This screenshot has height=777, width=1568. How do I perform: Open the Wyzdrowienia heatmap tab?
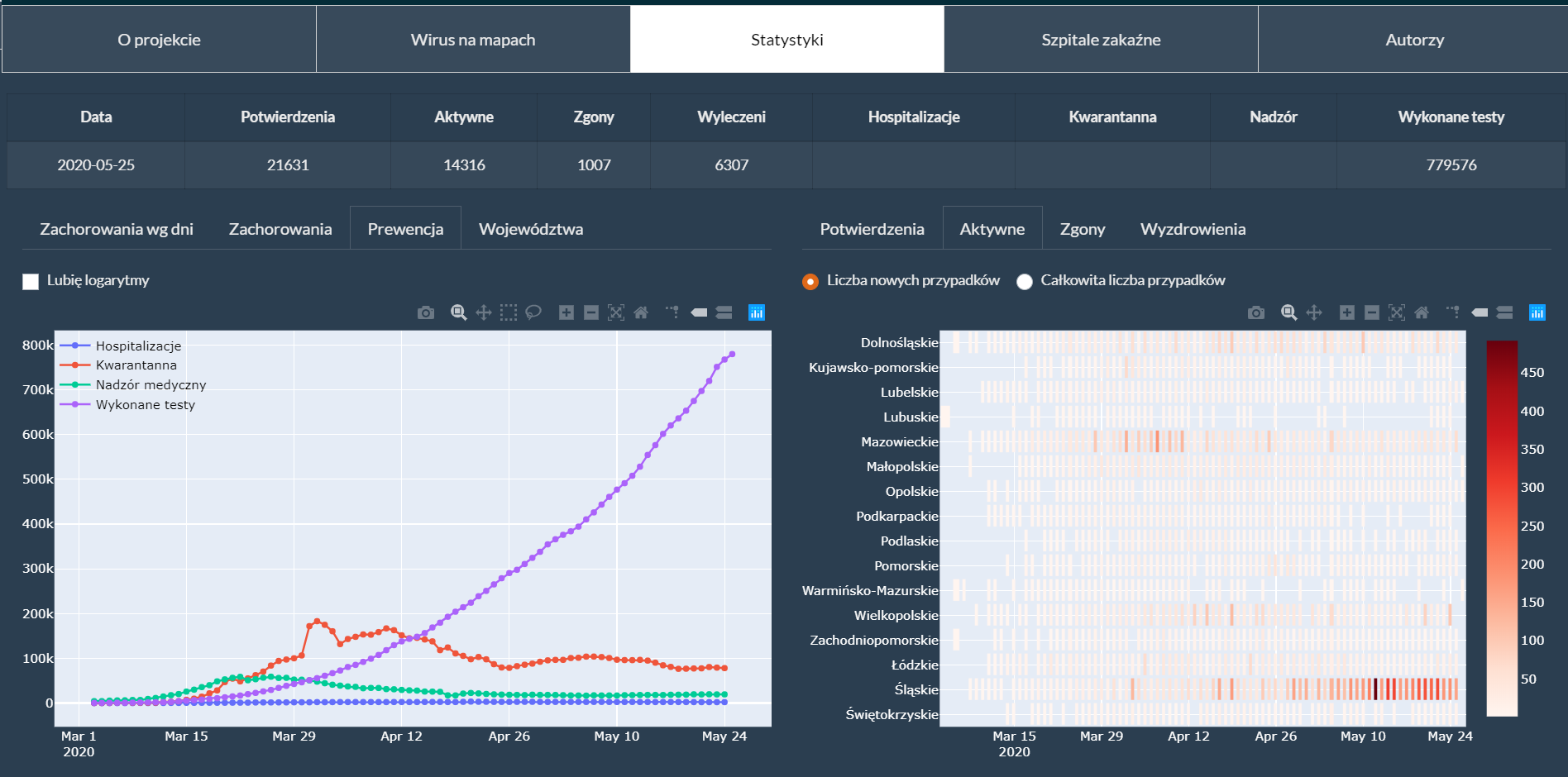pyautogui.click(x=1193, y=229)
